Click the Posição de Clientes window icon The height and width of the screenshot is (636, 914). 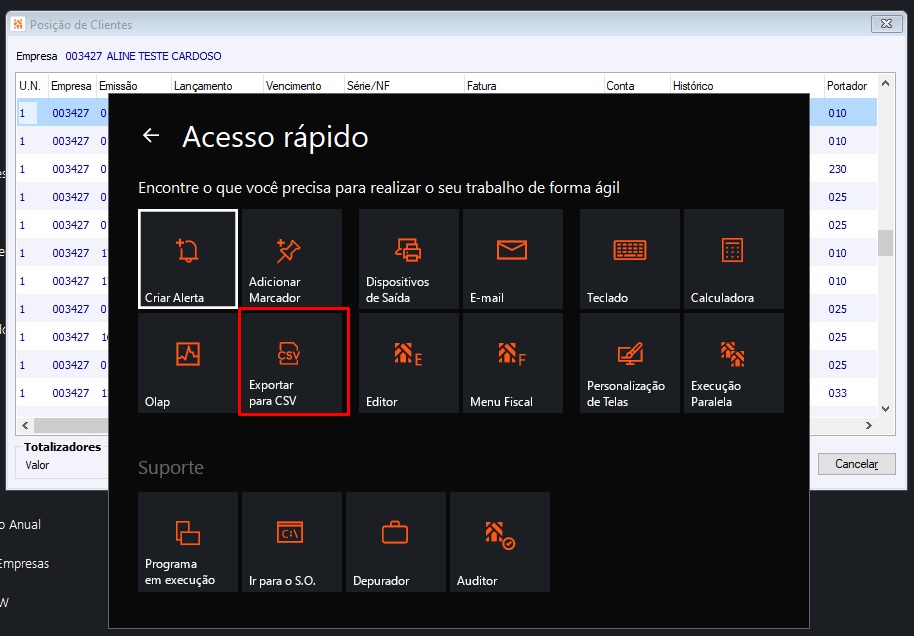pyautogui.click(x=18, y=24)
